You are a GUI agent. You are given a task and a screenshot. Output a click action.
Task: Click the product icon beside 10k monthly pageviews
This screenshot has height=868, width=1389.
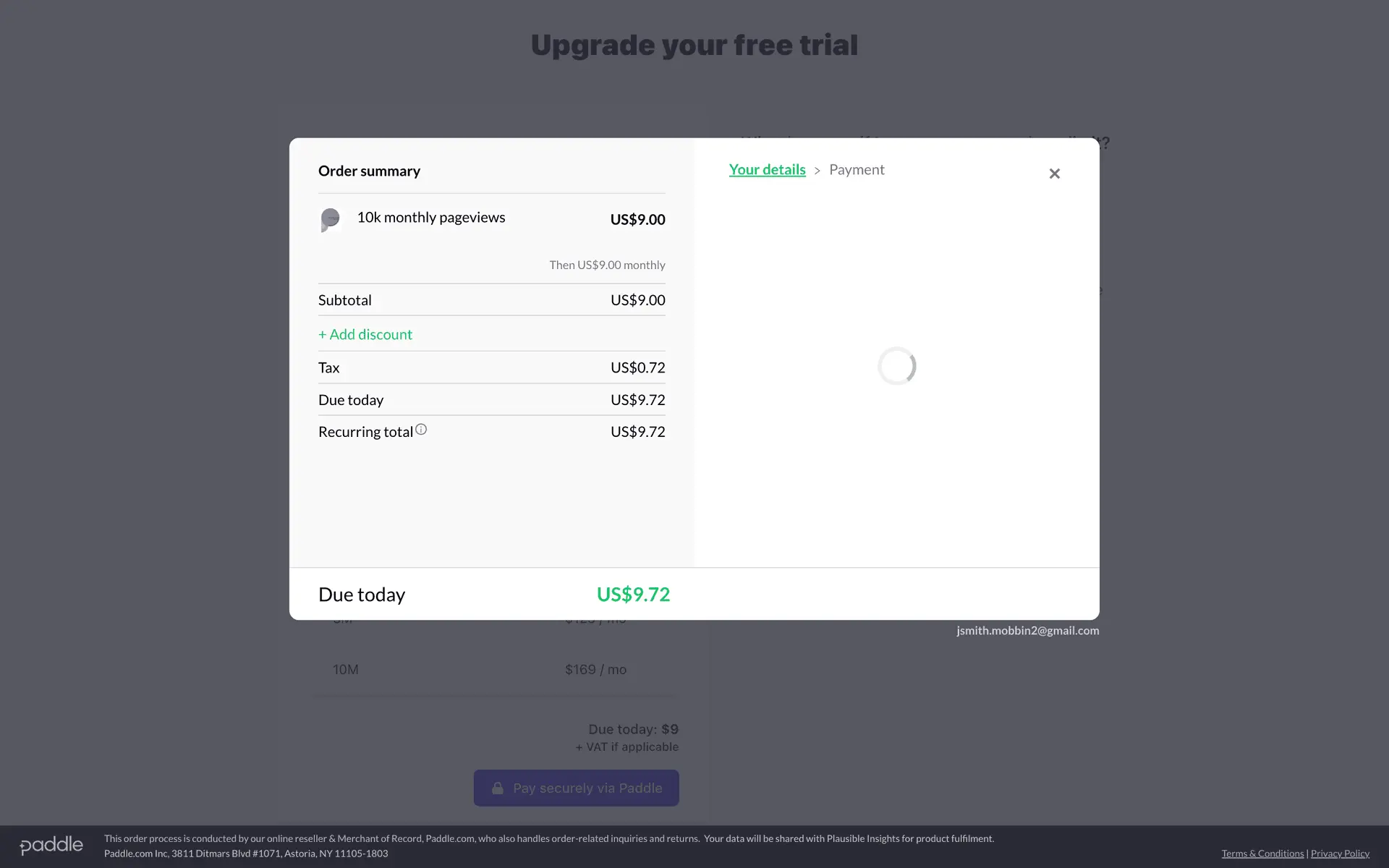point(330,219)
